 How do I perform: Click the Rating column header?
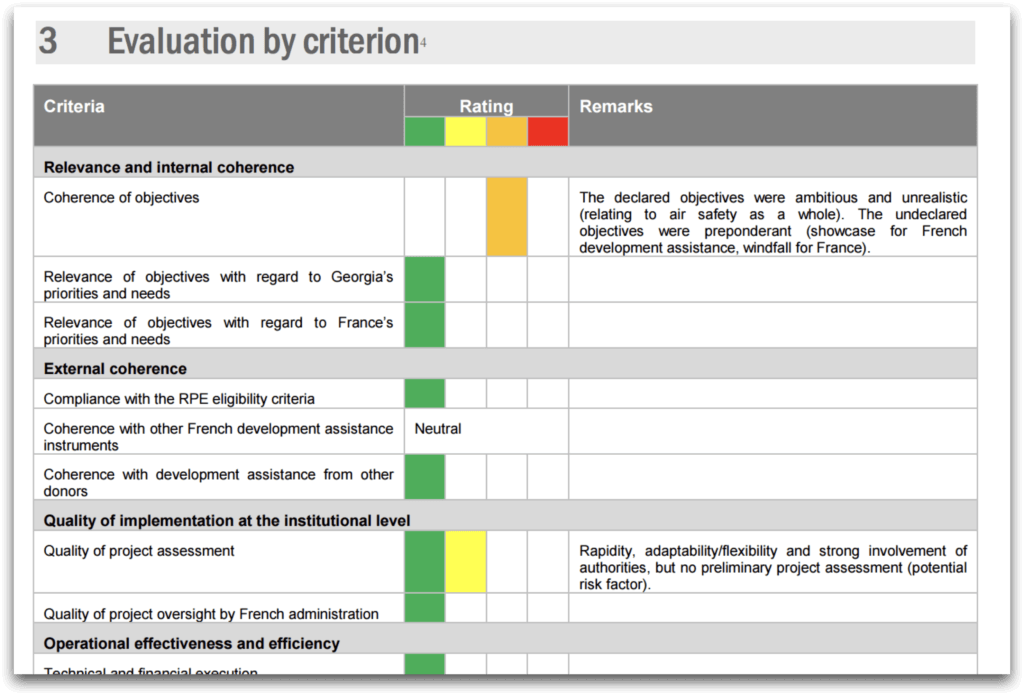(x=486, y=106)
